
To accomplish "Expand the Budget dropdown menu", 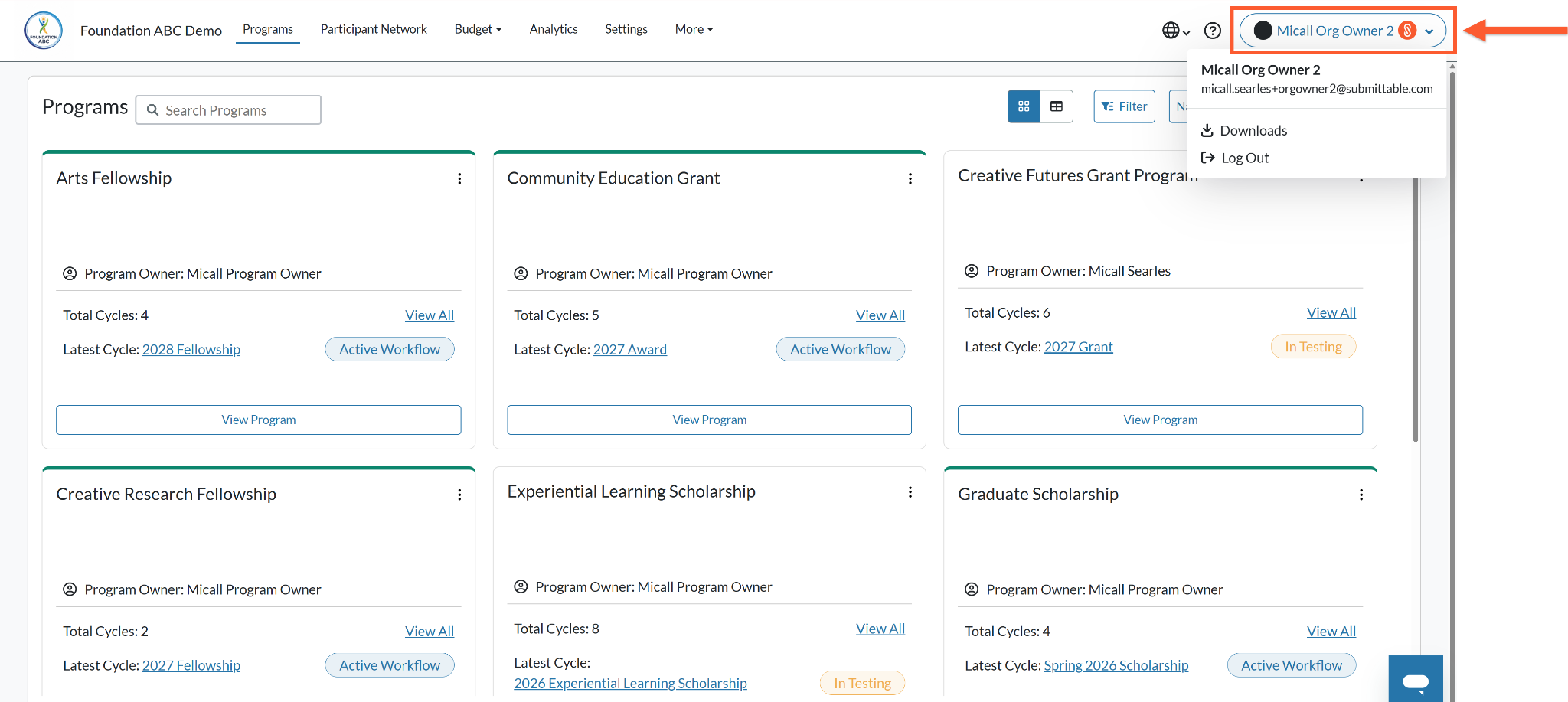I will pos(479,29).
